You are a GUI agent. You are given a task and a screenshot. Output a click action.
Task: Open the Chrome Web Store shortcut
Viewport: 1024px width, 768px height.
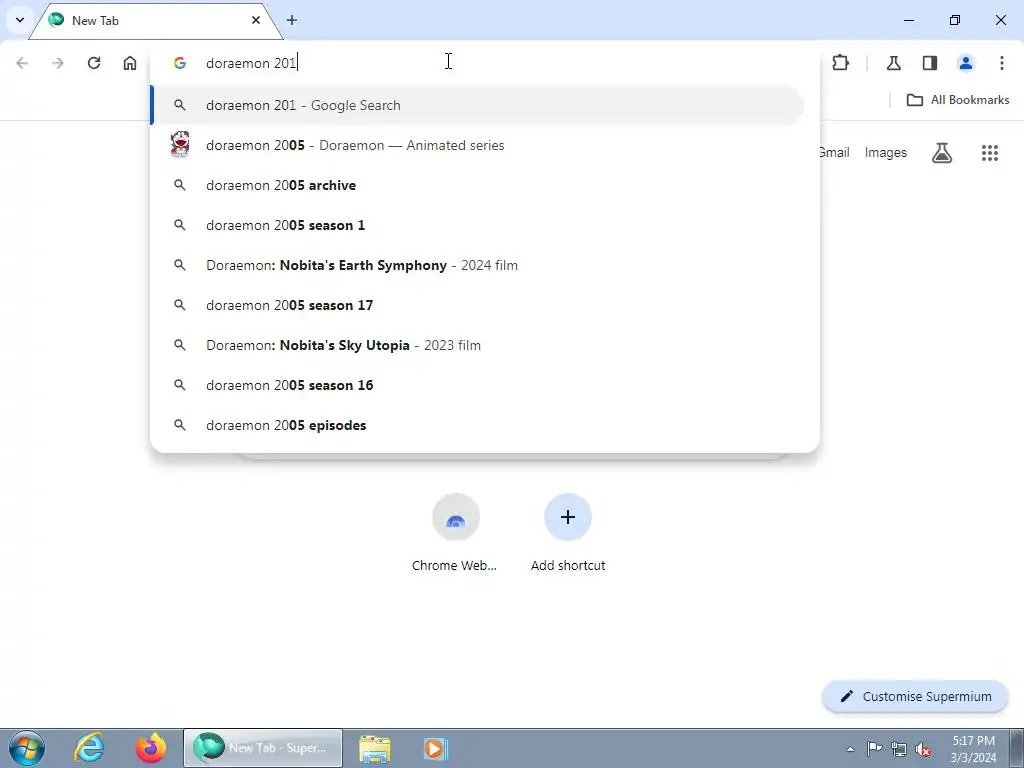(x=455, y=534)
